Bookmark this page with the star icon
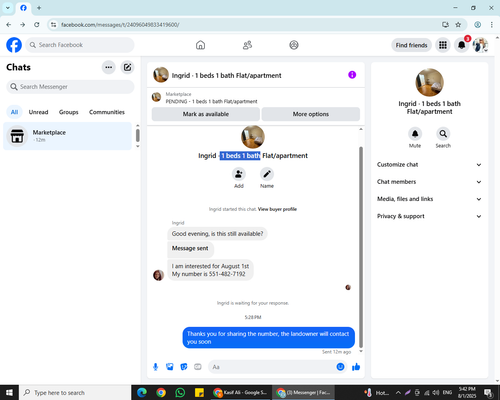 tap(458, 25)
